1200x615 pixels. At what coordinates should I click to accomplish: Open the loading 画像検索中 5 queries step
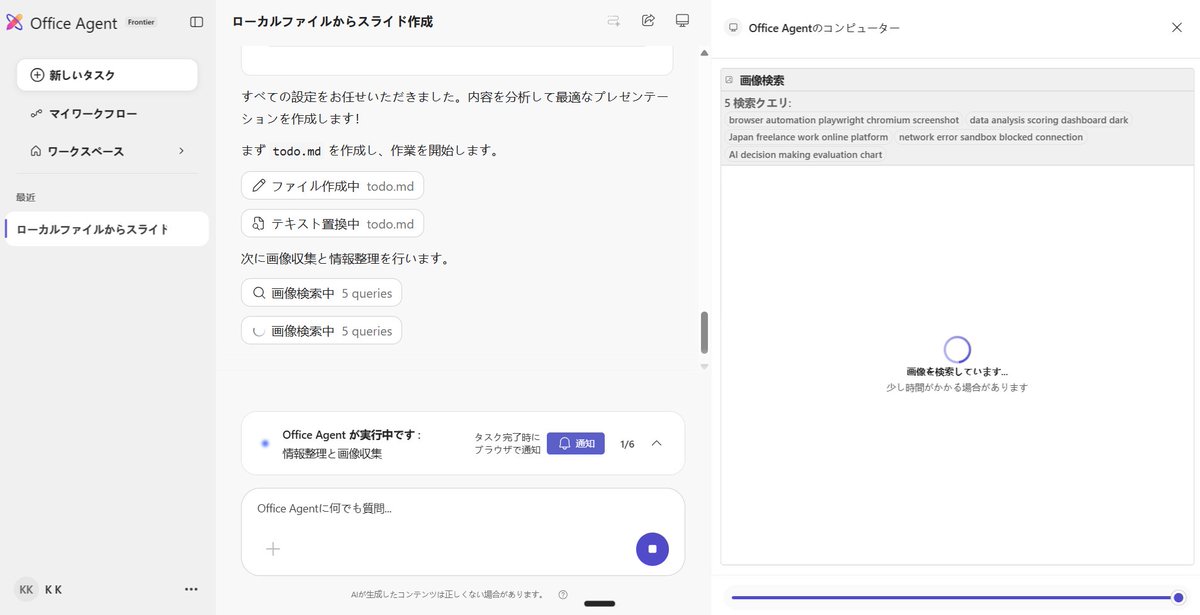coord(321,330)
